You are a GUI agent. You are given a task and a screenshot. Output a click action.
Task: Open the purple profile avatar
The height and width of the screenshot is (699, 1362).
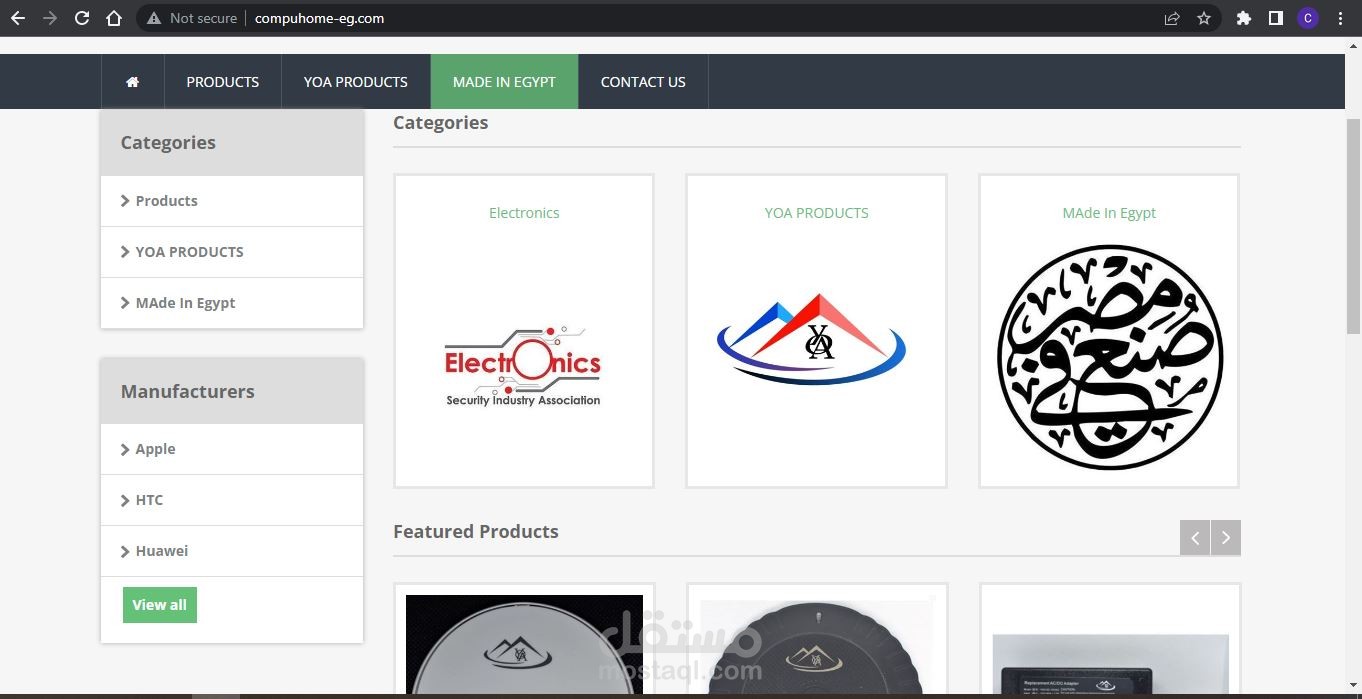point(1308,18)
